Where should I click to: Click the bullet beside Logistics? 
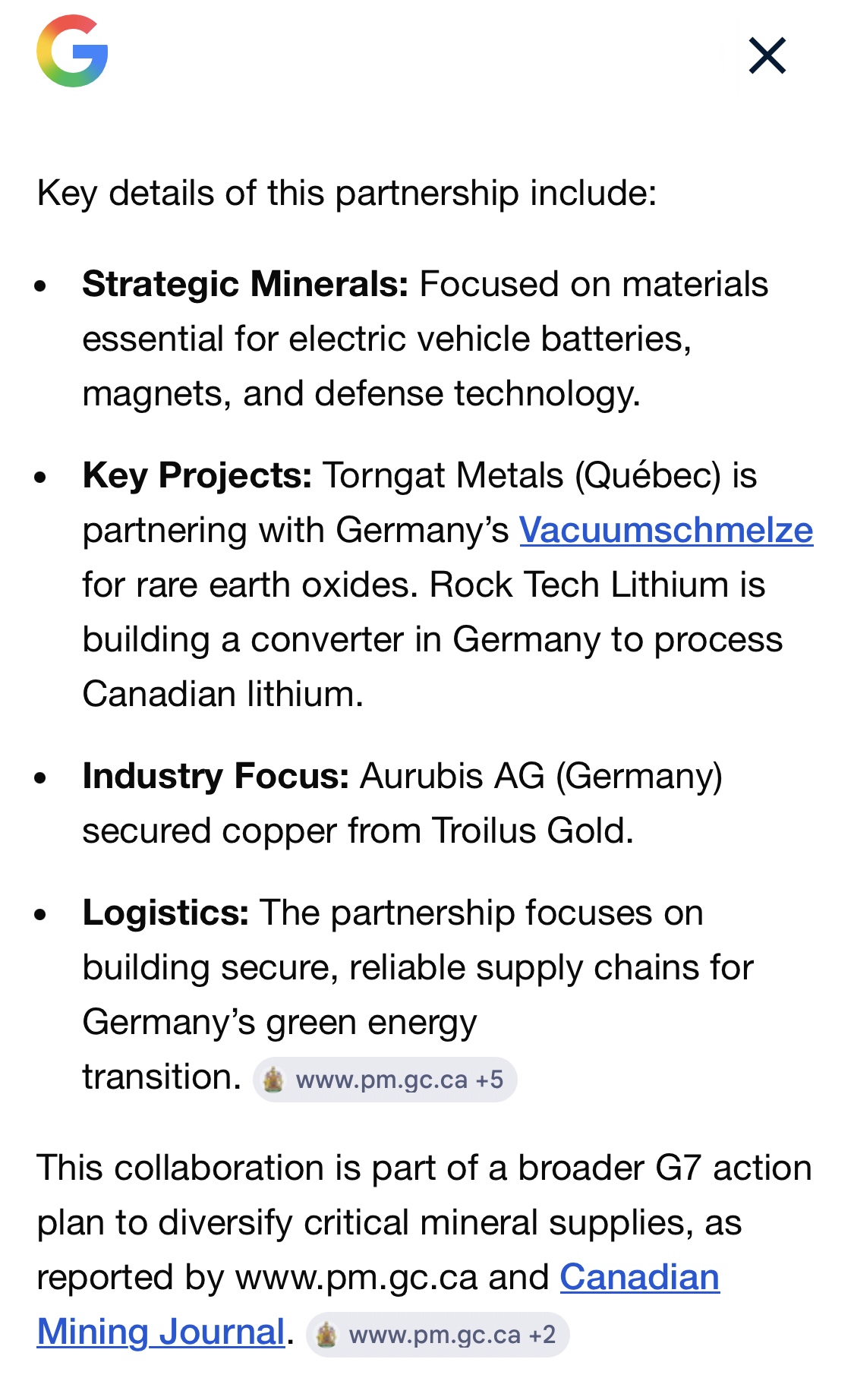click(41, 915)
